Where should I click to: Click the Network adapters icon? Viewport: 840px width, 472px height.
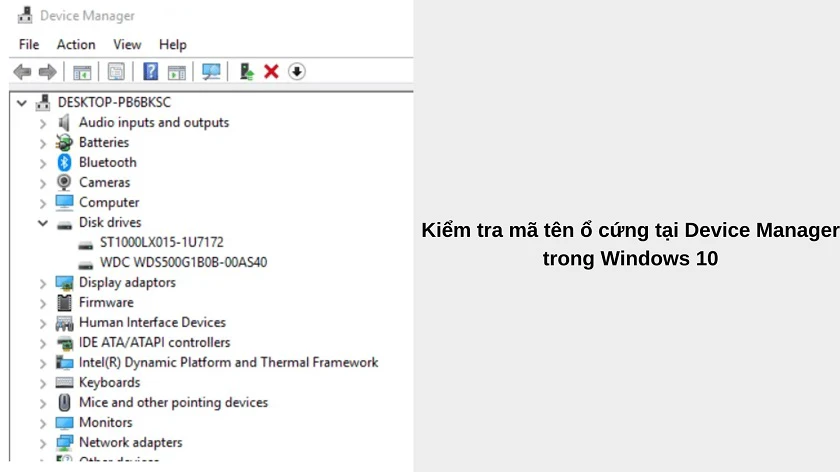click(64, 443)
